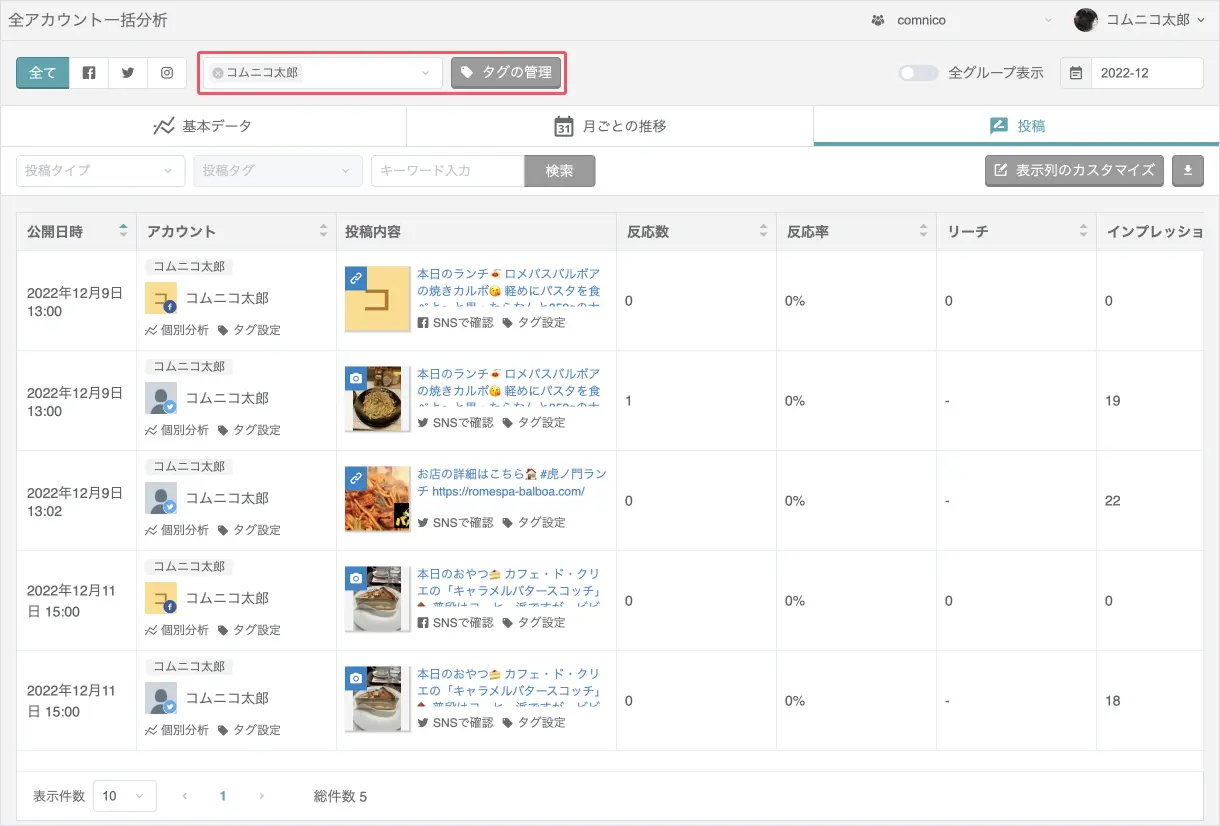Focus the キーワード入力 field

click(448, 171)
